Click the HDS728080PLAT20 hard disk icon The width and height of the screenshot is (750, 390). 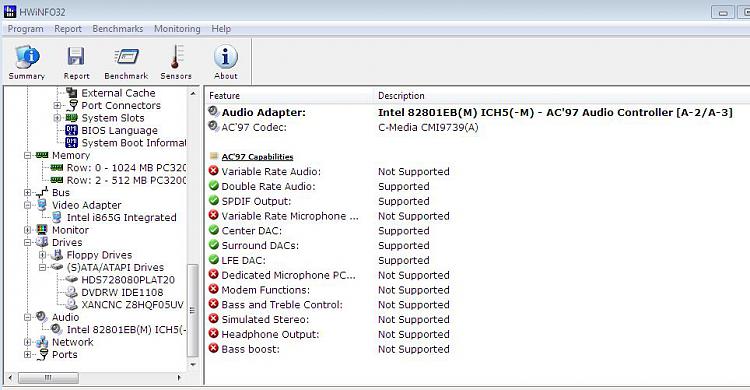coord(72,279)
